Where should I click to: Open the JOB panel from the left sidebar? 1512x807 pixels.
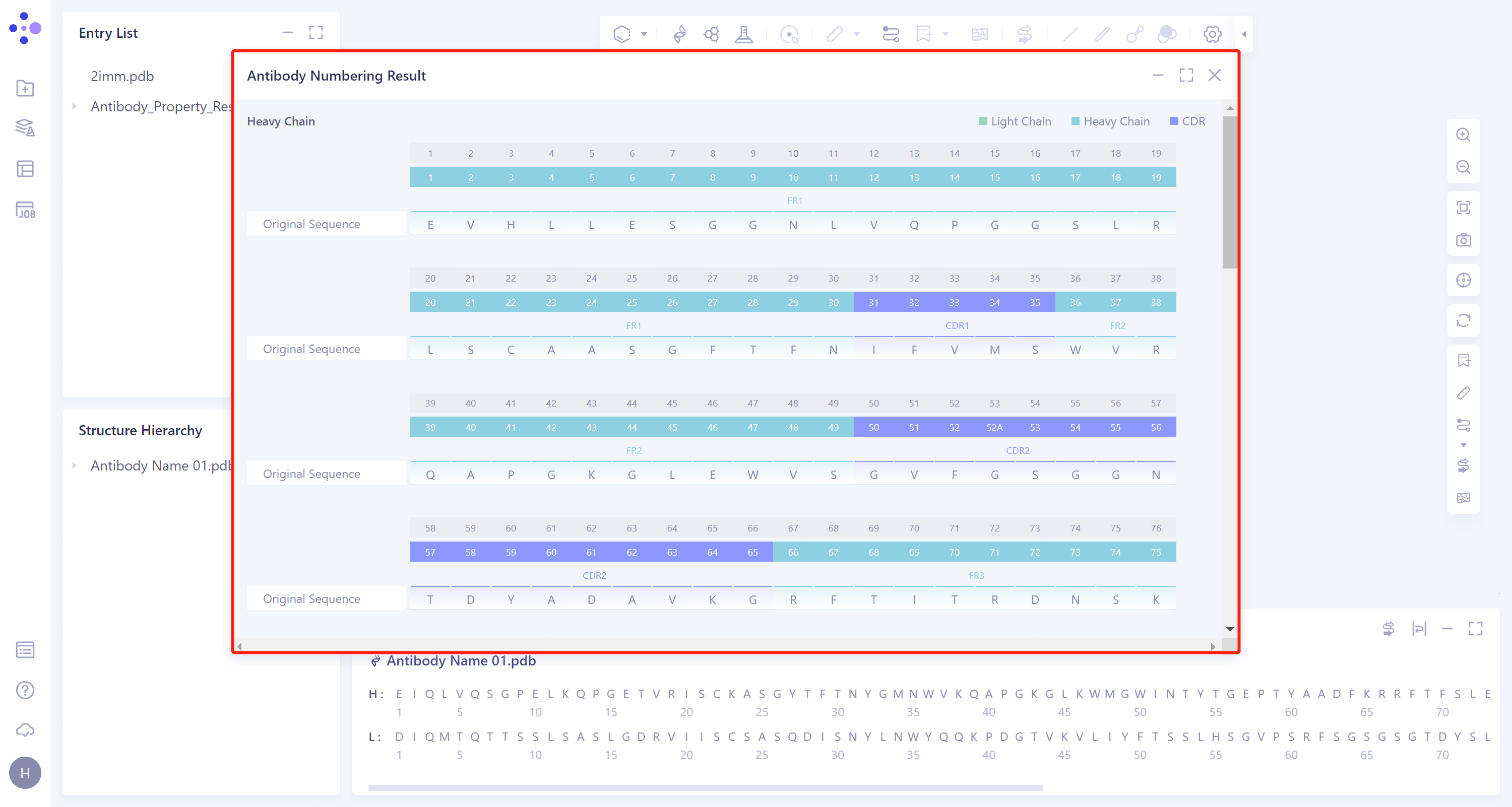(25, 211)
